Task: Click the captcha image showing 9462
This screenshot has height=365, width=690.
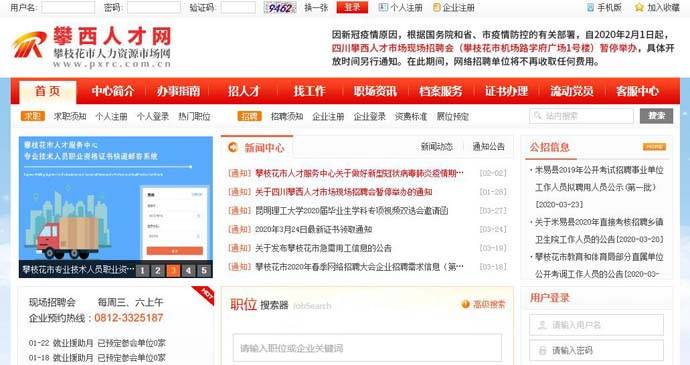Action: 279,7
